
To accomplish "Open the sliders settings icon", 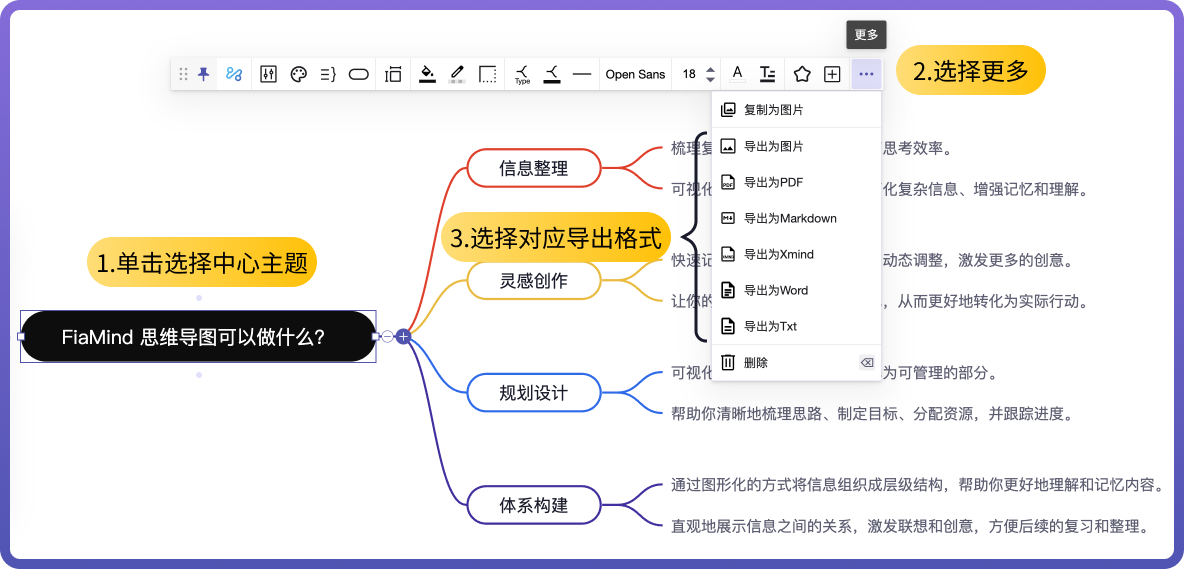I will pyautogui.click(x=268, y=74).
